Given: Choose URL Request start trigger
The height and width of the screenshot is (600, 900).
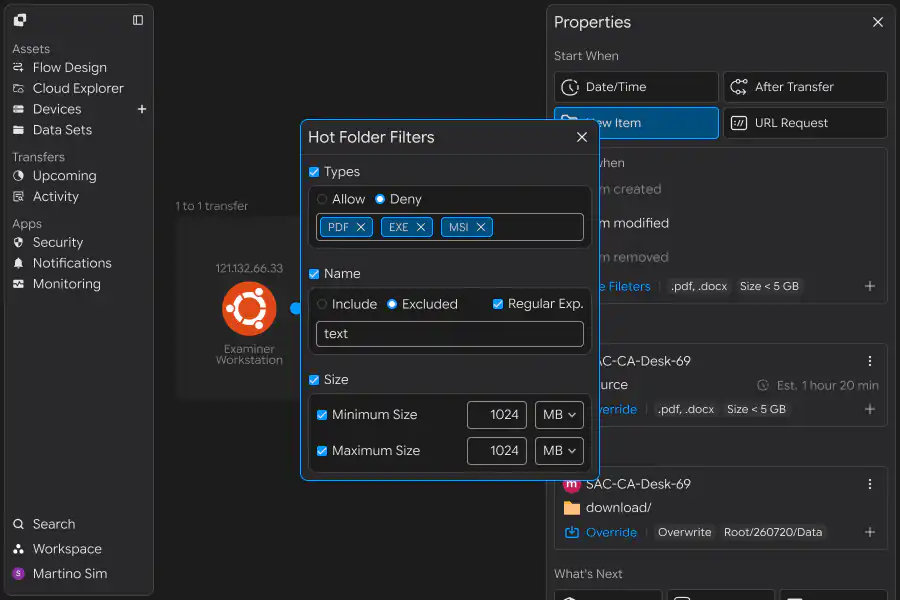Looking at the screenshot, I should (805, 123).
